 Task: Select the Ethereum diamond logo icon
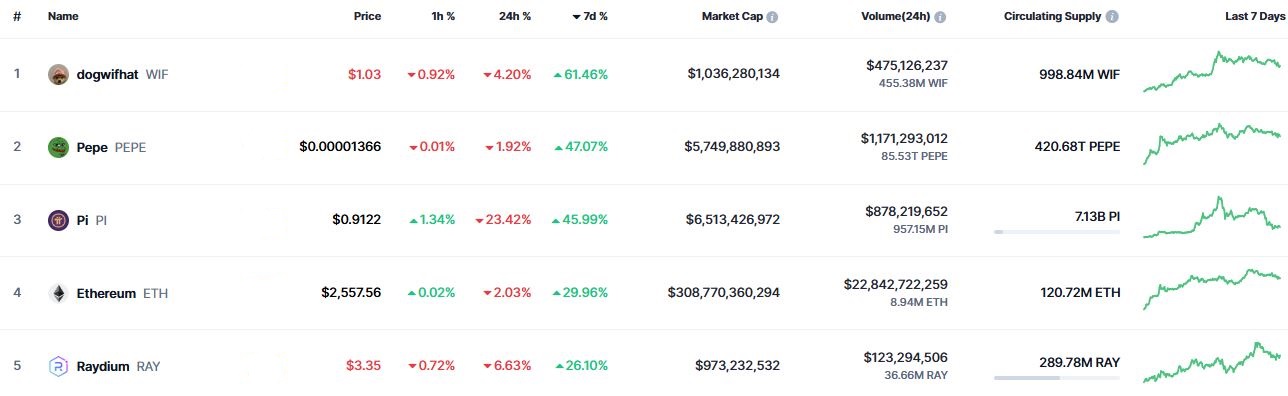58,293
